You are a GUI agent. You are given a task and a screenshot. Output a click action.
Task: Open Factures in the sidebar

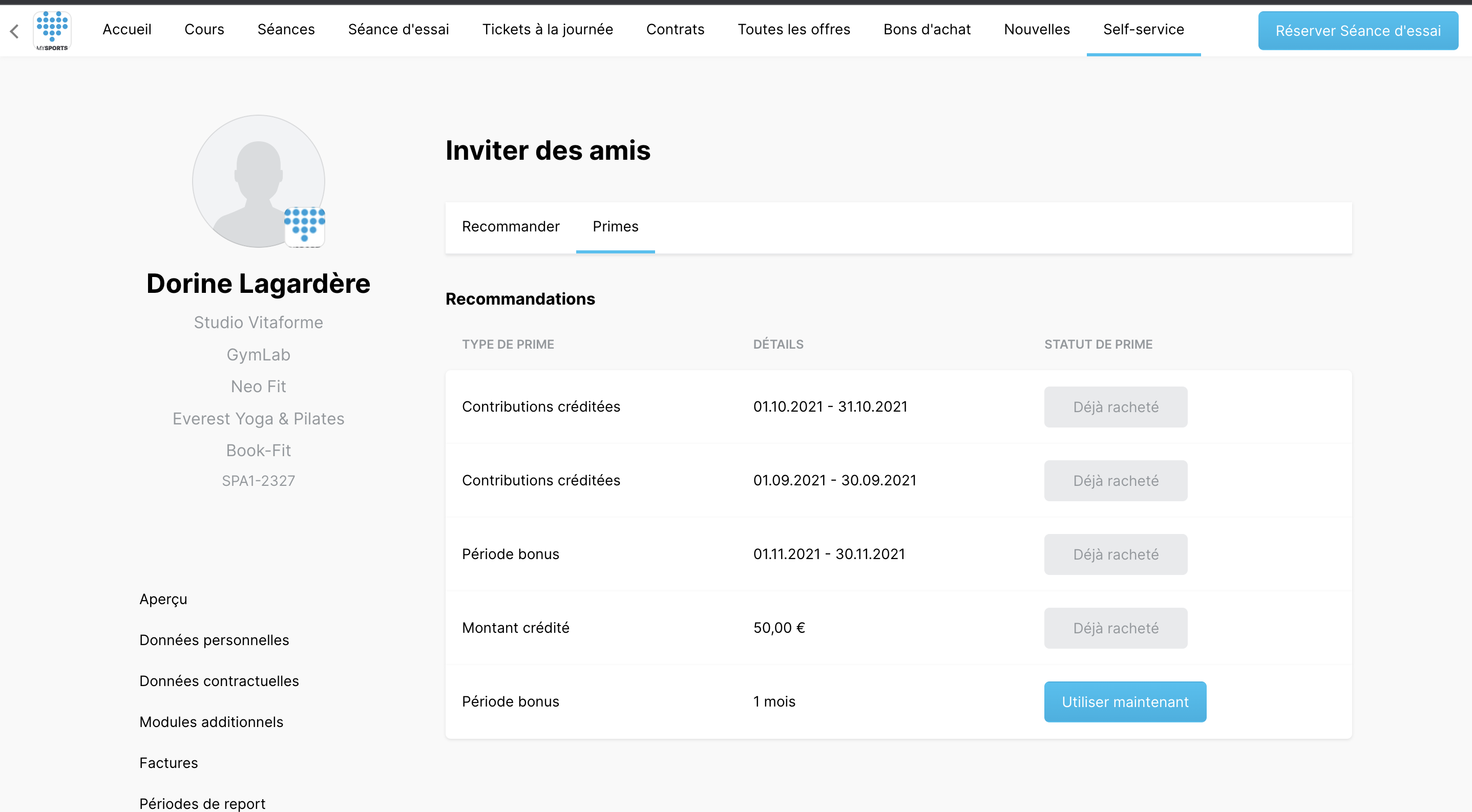coord(169,763)
